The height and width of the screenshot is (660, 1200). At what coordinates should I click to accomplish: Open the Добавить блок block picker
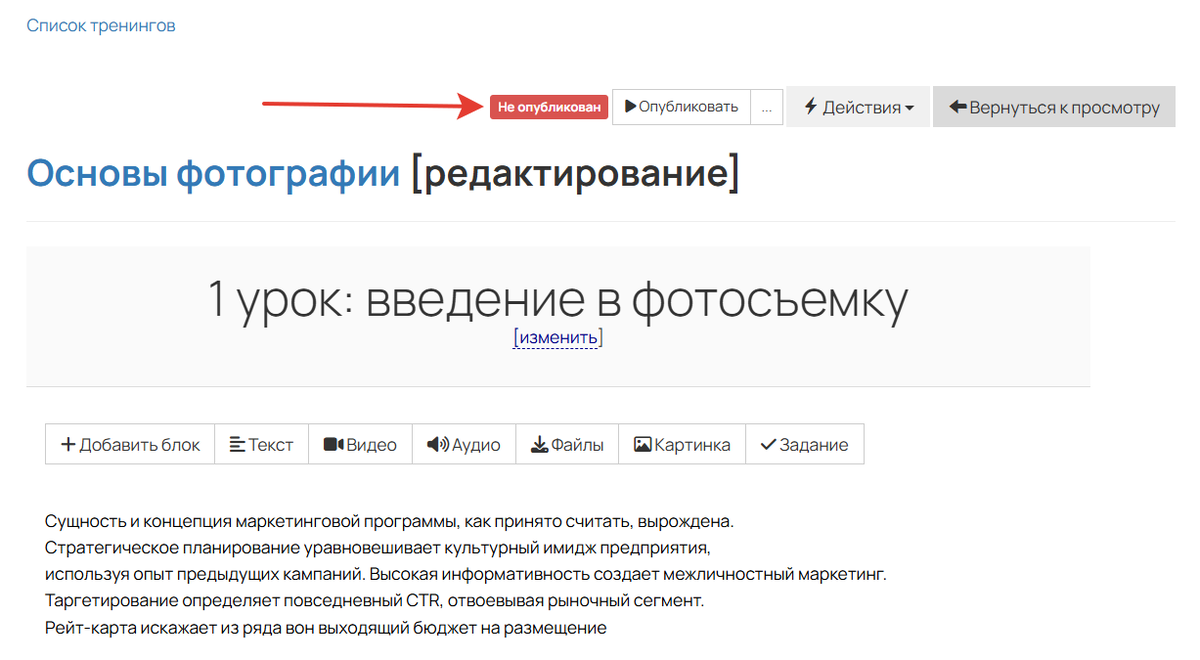129,444
